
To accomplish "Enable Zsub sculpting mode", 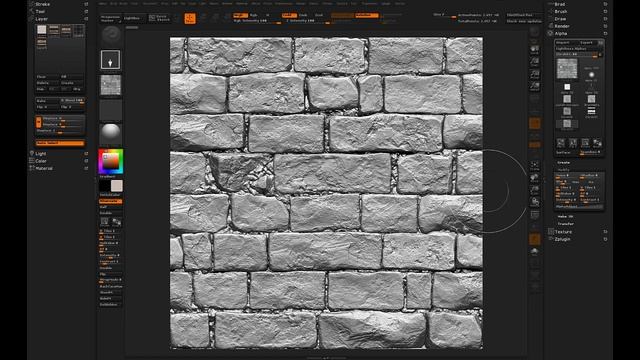I will click(303, 15).
